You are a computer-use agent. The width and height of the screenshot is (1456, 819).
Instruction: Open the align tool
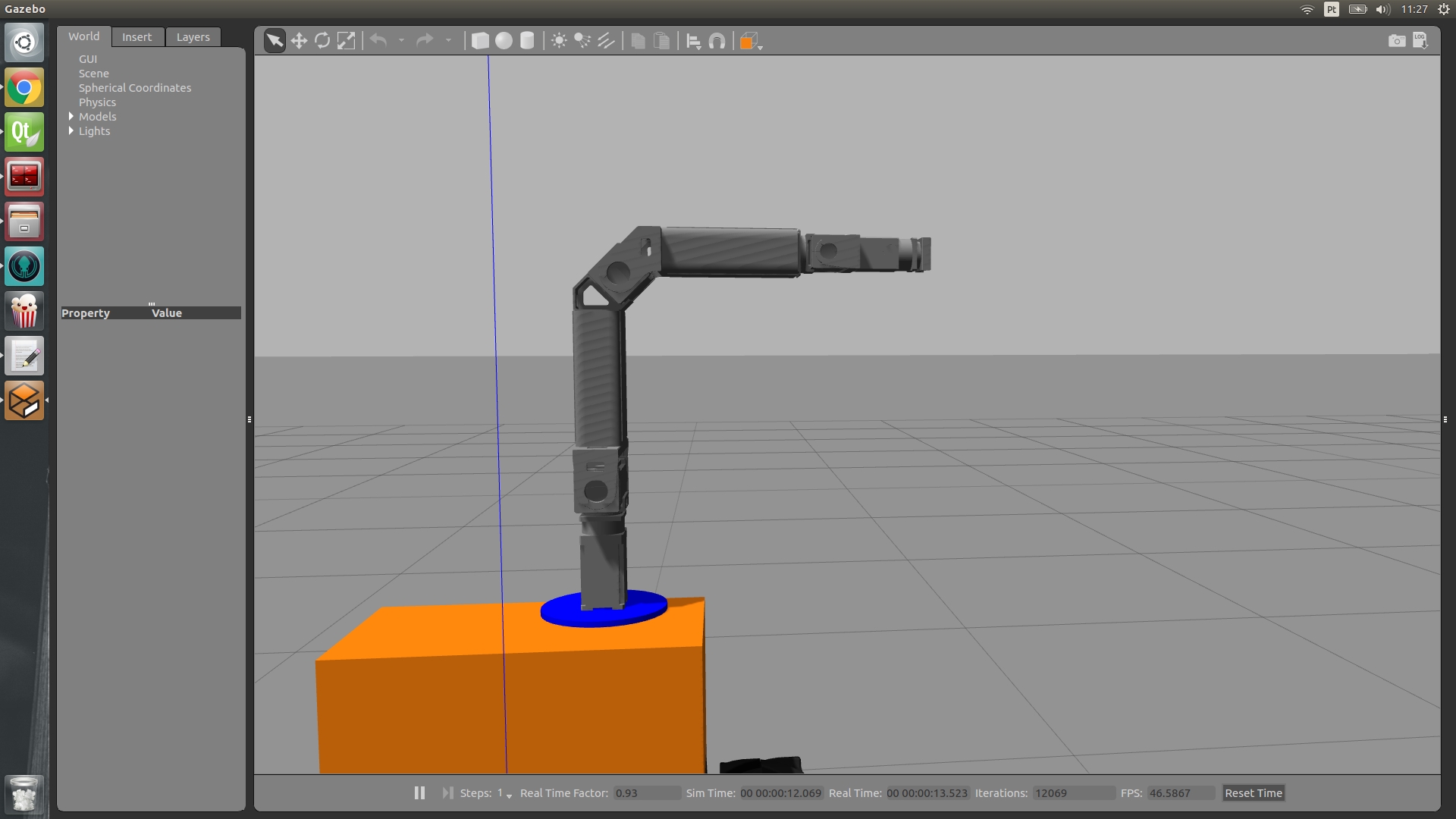pos(693,41)
